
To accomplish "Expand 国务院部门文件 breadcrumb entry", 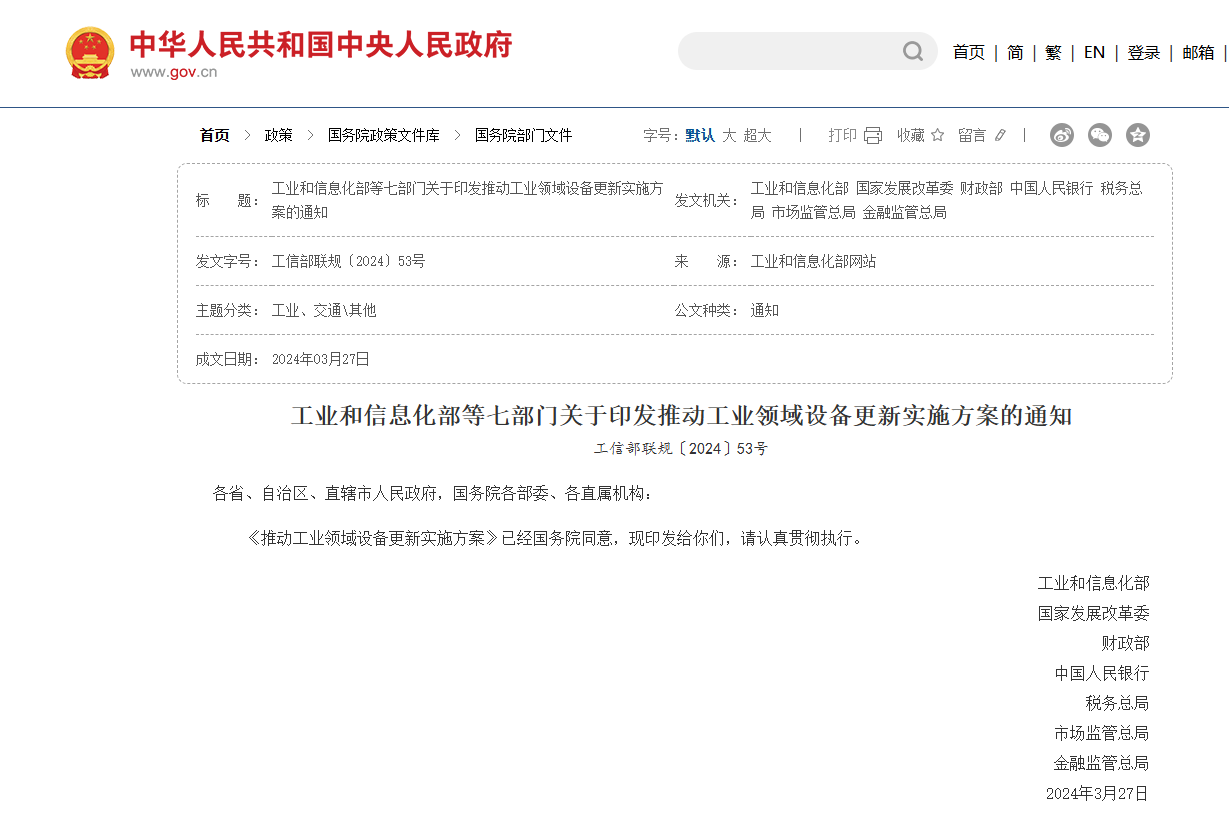I will click(522, 135).
